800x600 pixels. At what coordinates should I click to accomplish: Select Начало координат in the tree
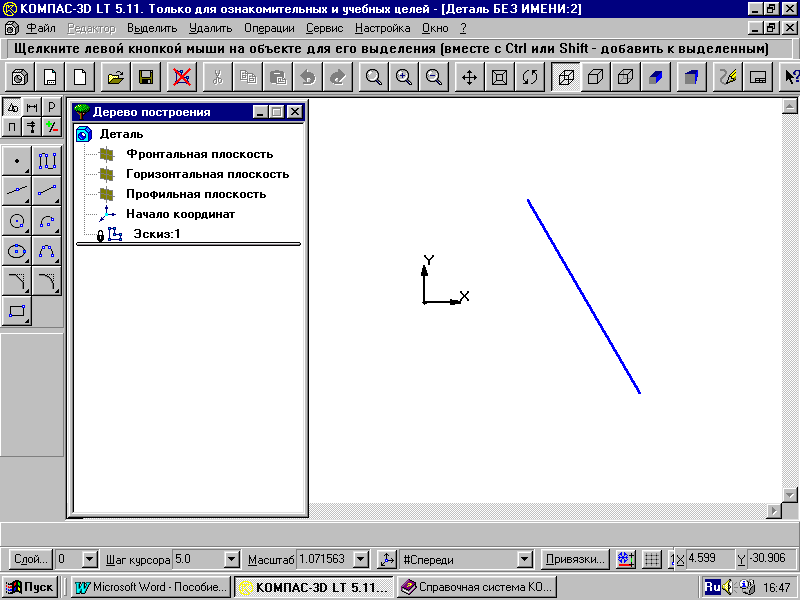pos(181,214)
